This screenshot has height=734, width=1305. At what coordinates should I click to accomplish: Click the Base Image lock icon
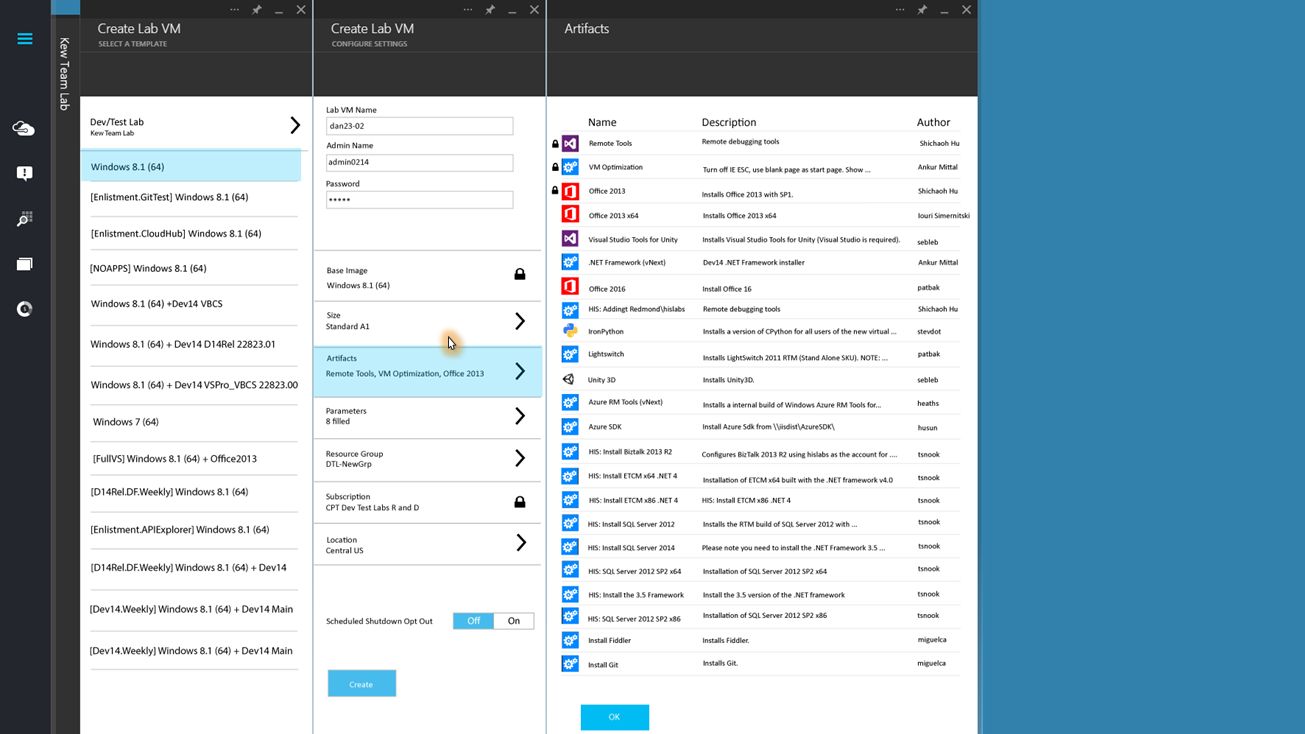coord(520,274)
